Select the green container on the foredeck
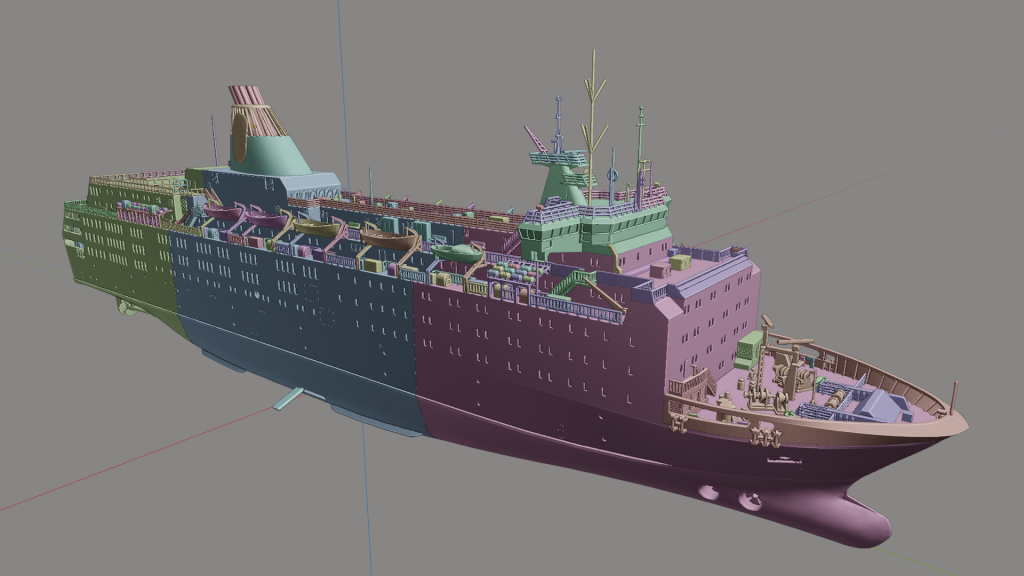Screen dimensions: 1024x576 click(748, 349)
